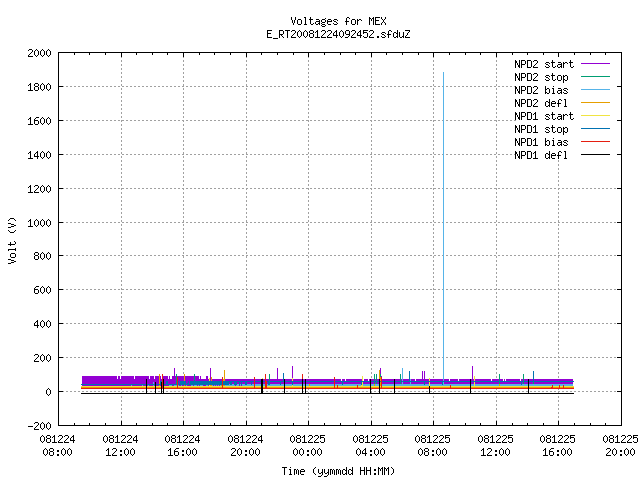Click the 0 y-axis tick value
Viewport: 640px width, 480px height.
point(49,392)
